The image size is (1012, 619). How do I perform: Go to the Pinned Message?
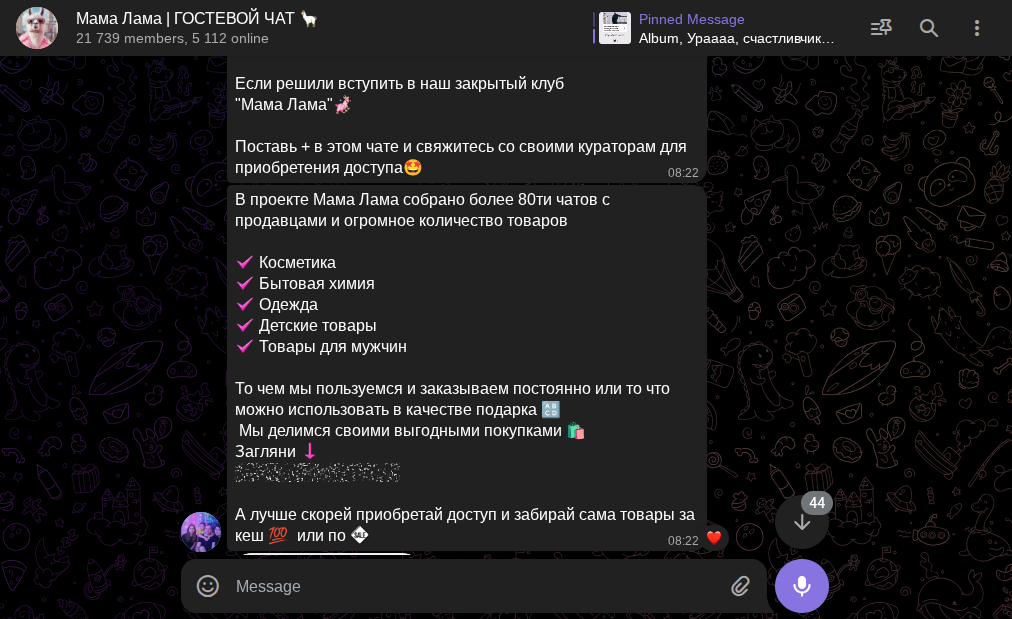coord(716,28)
